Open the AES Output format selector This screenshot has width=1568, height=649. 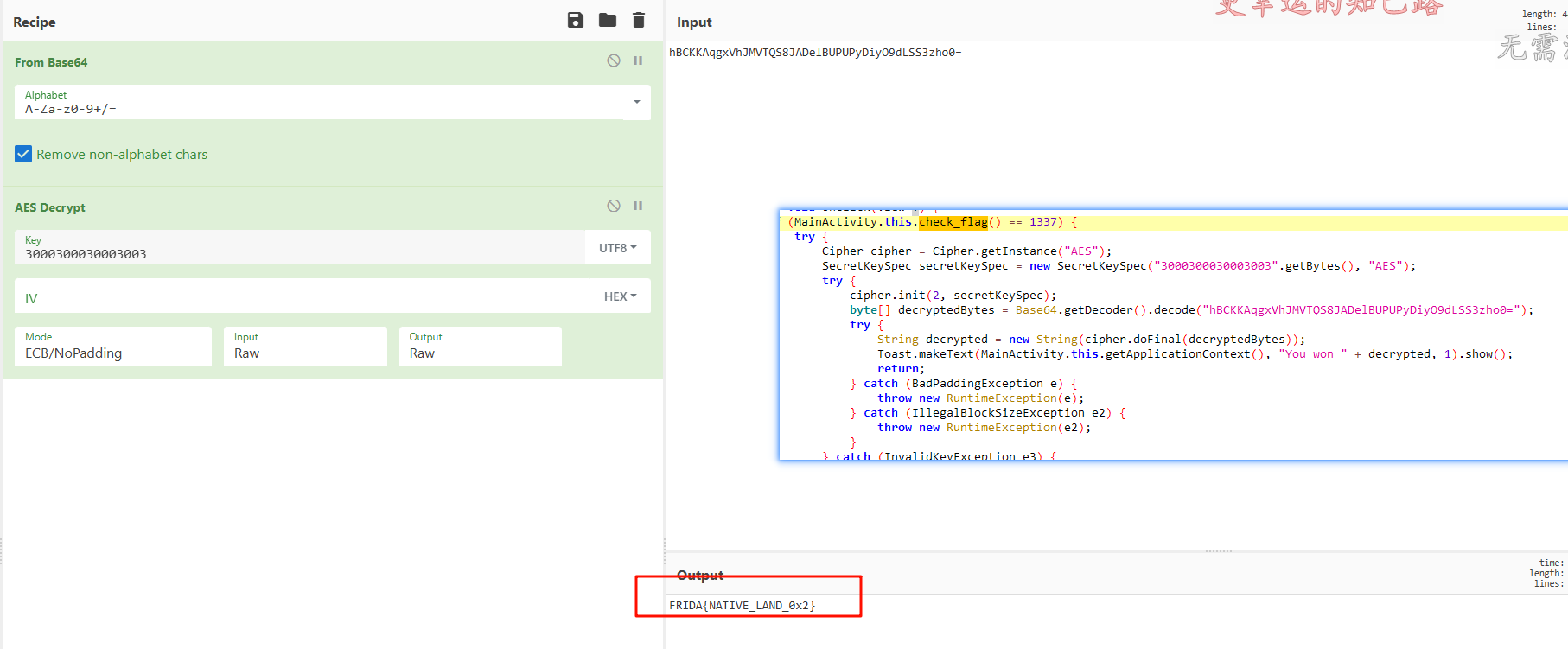pyautogui.click(x=480, y=347)
